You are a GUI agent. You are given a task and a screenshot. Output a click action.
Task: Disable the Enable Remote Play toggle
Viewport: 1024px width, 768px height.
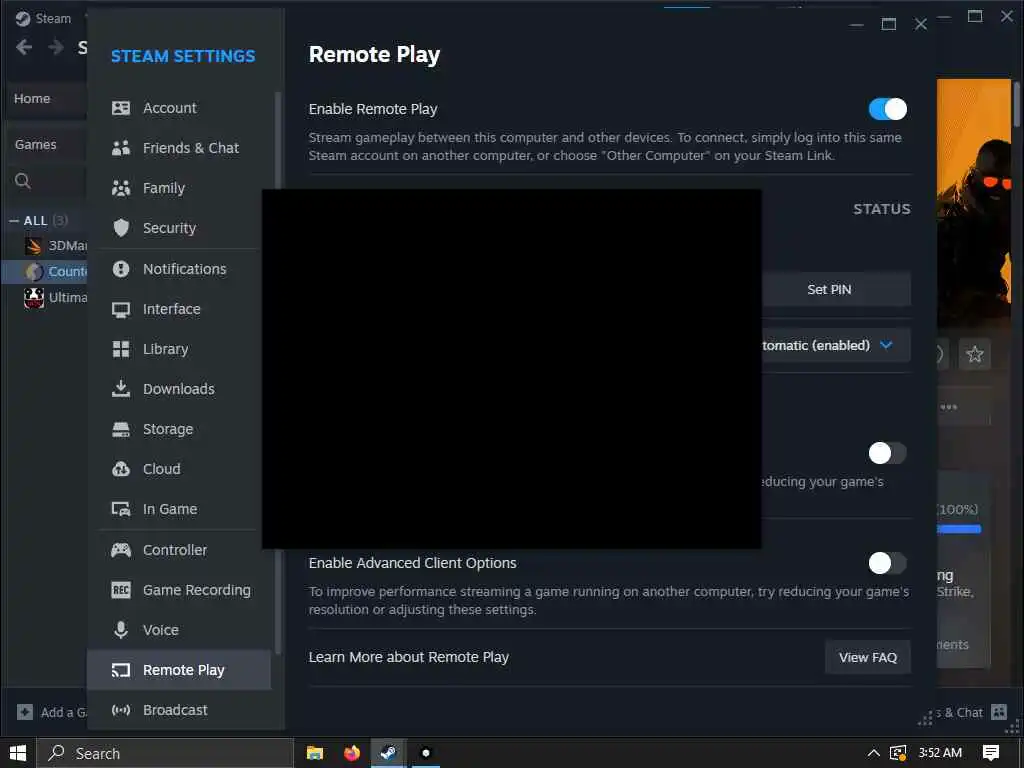[x=888, y=109]
